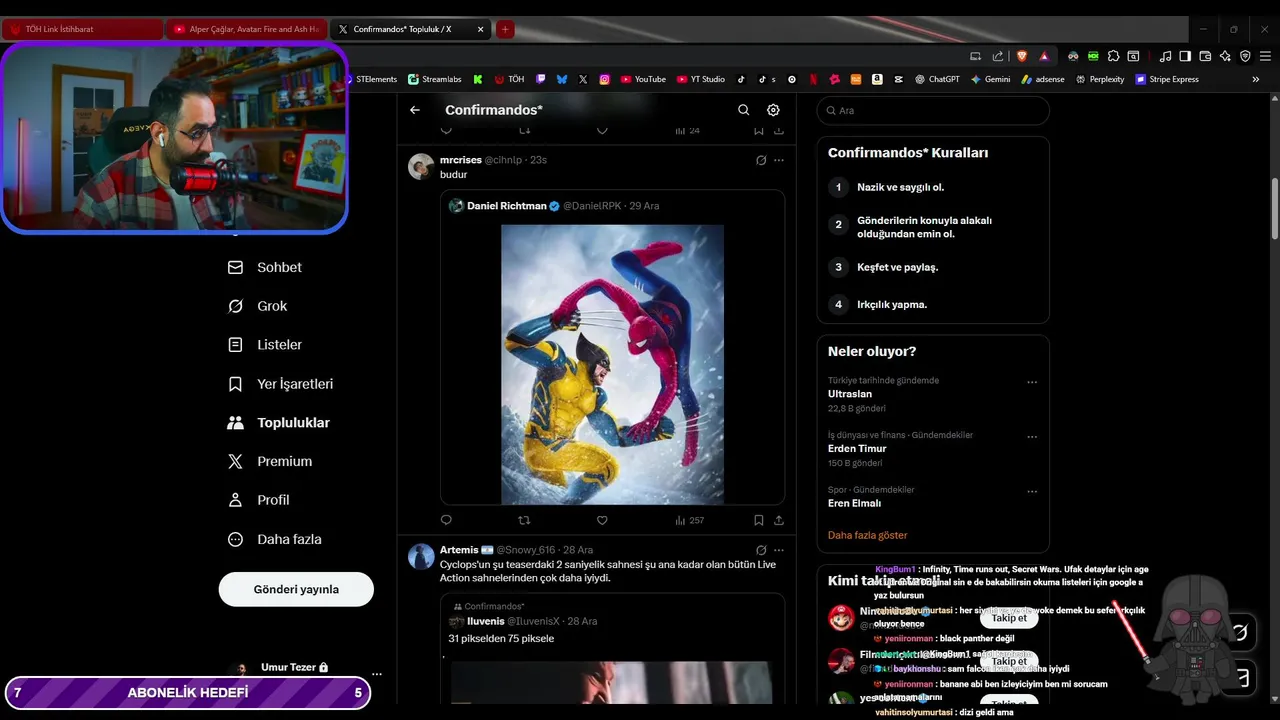Viewport: 1280px width, 720px height.
Task: Open the TÖH bookmark
Action: pyautogui.click(x=509, y=79)
